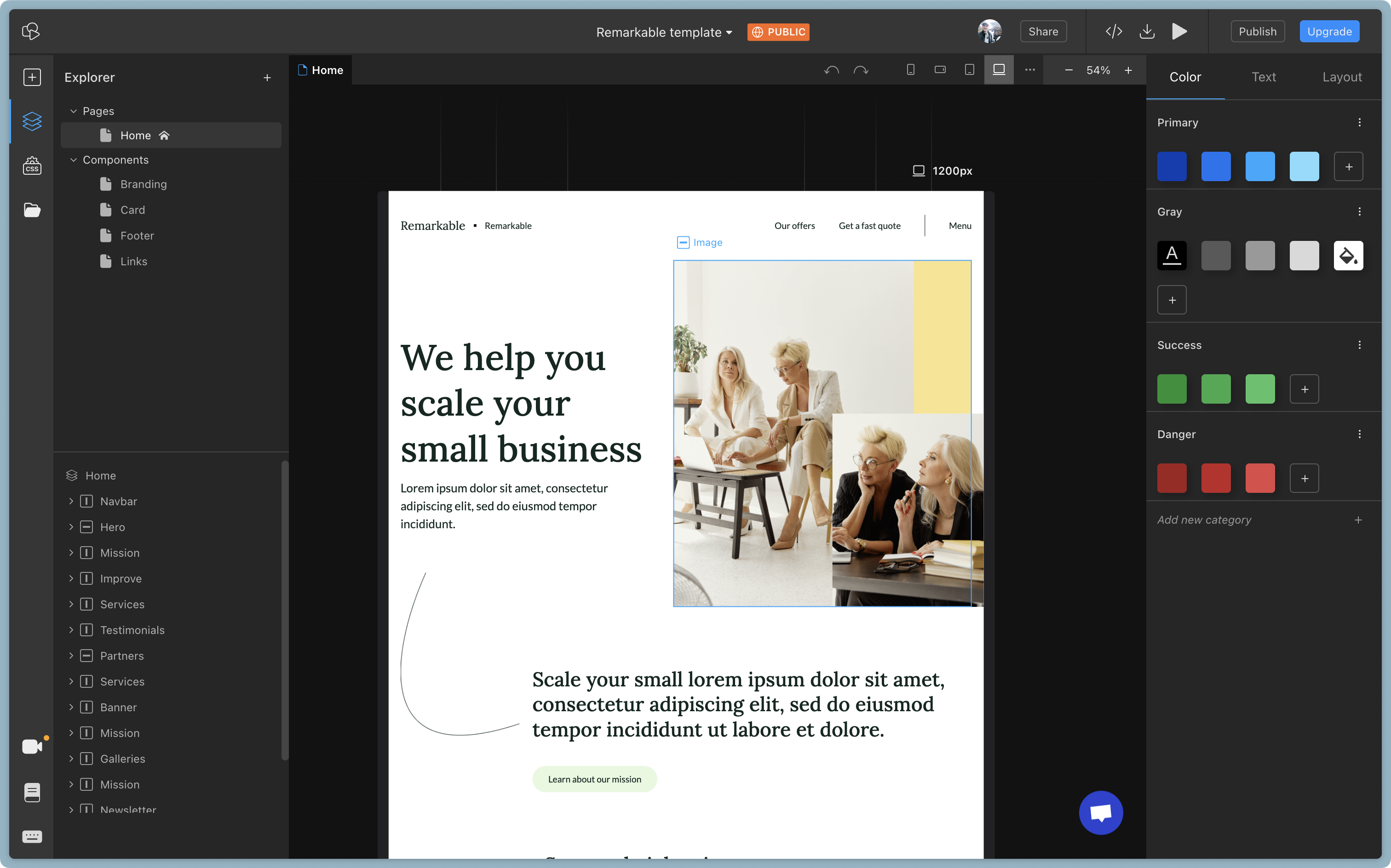This screenshot has width=1391, height=868.
Task: Select the darkest blue Primary swatch
Action: click(1172, 166)
